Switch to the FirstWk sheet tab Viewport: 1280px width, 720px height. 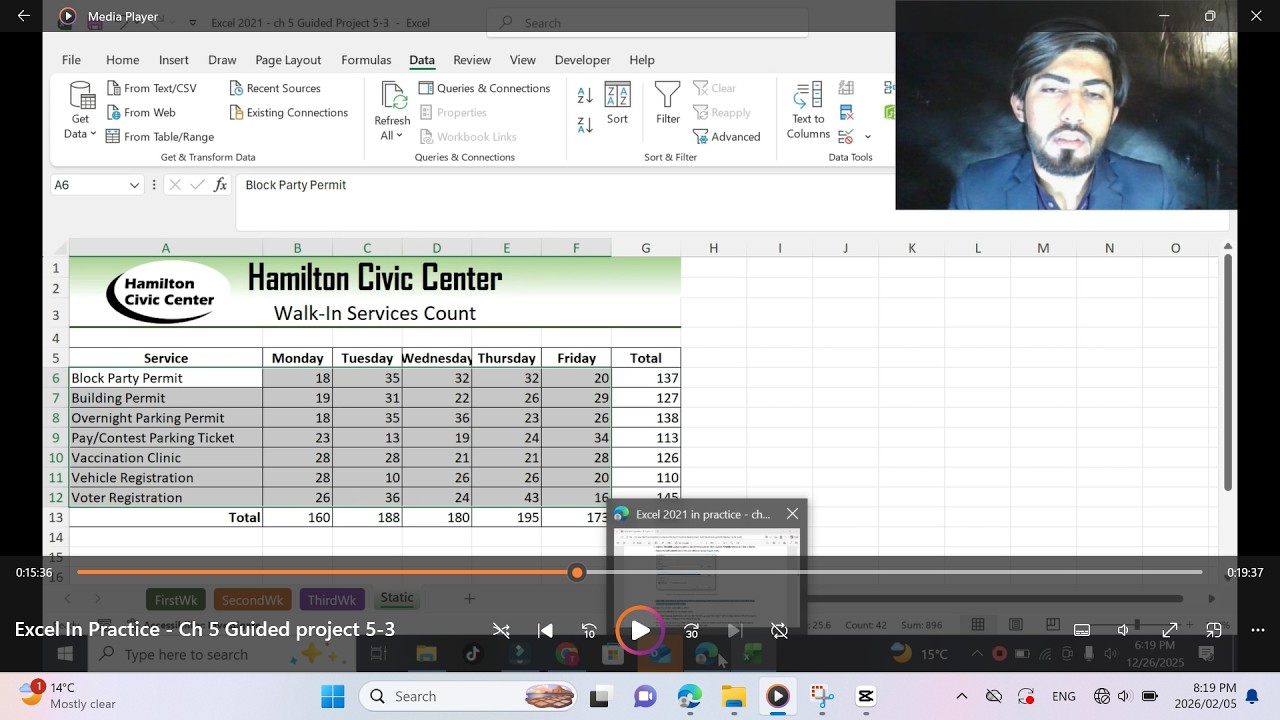pos(175,600)
